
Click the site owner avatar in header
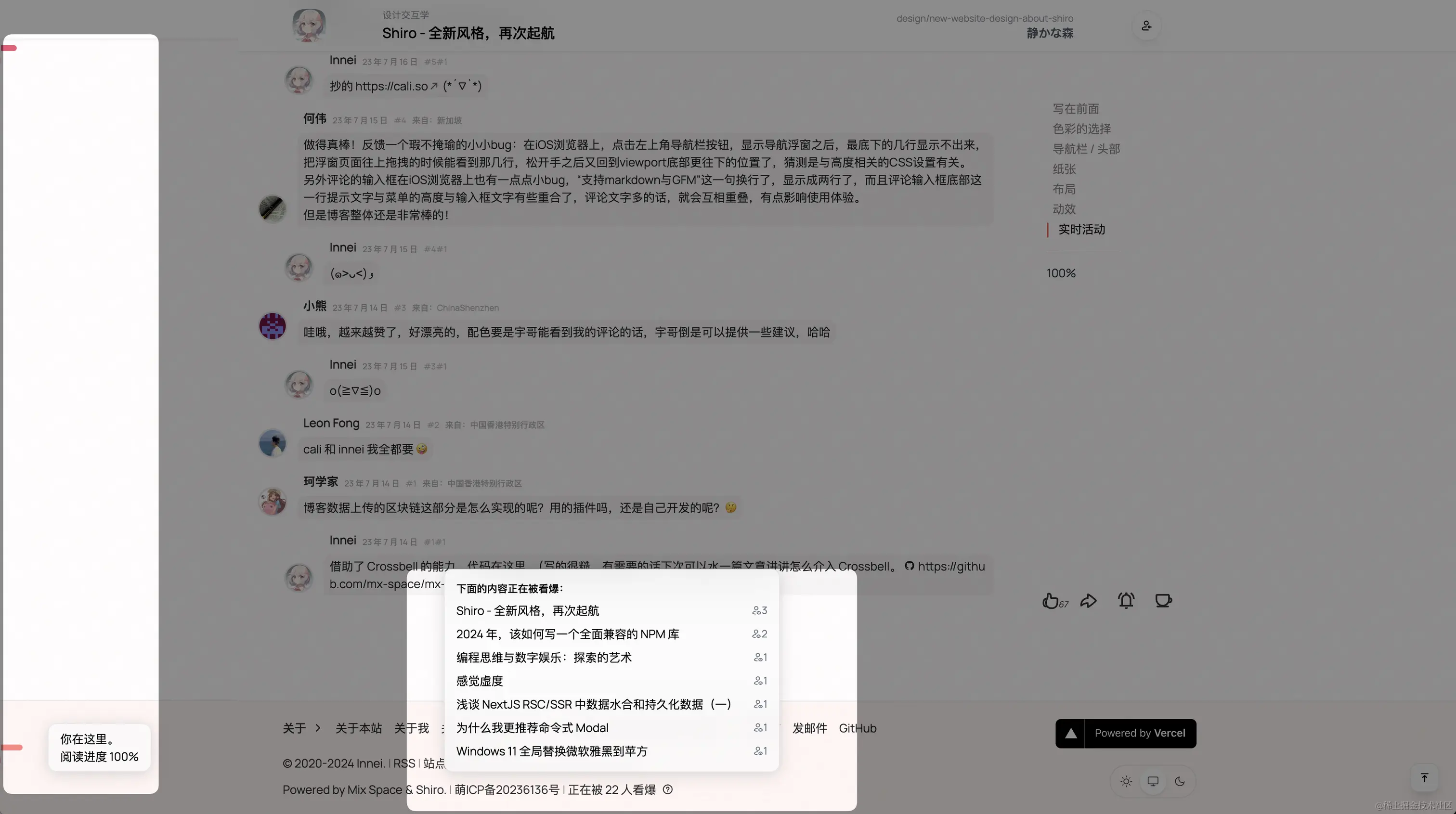point(309,26)
